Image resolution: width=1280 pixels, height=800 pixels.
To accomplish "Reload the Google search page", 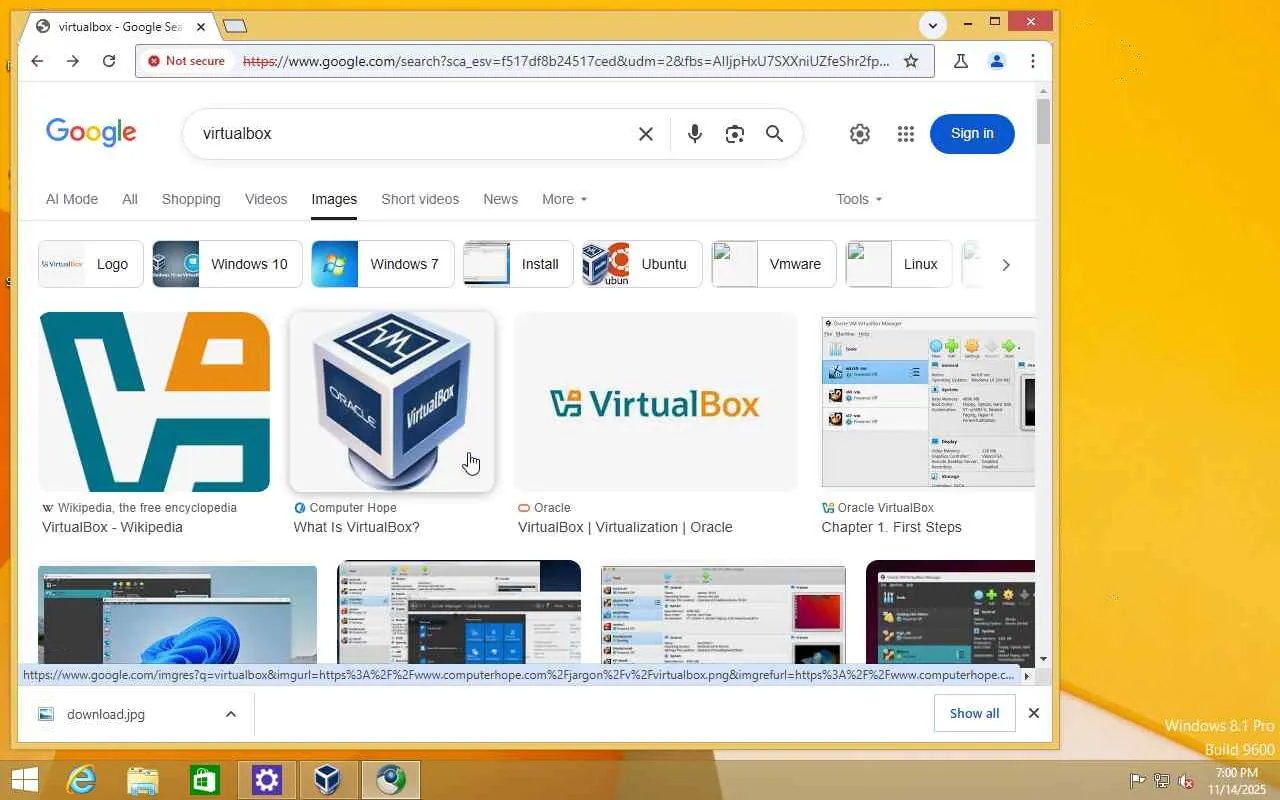I will 109,61.
